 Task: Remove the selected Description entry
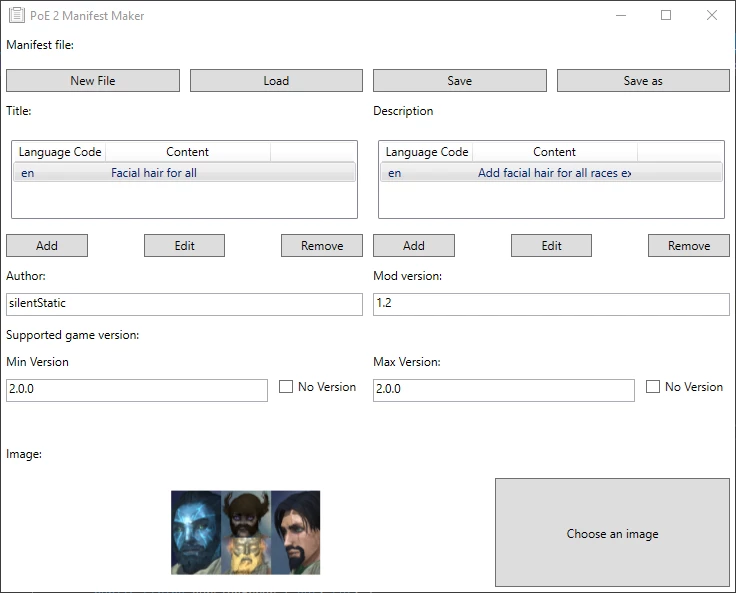(x=689, y=246)
